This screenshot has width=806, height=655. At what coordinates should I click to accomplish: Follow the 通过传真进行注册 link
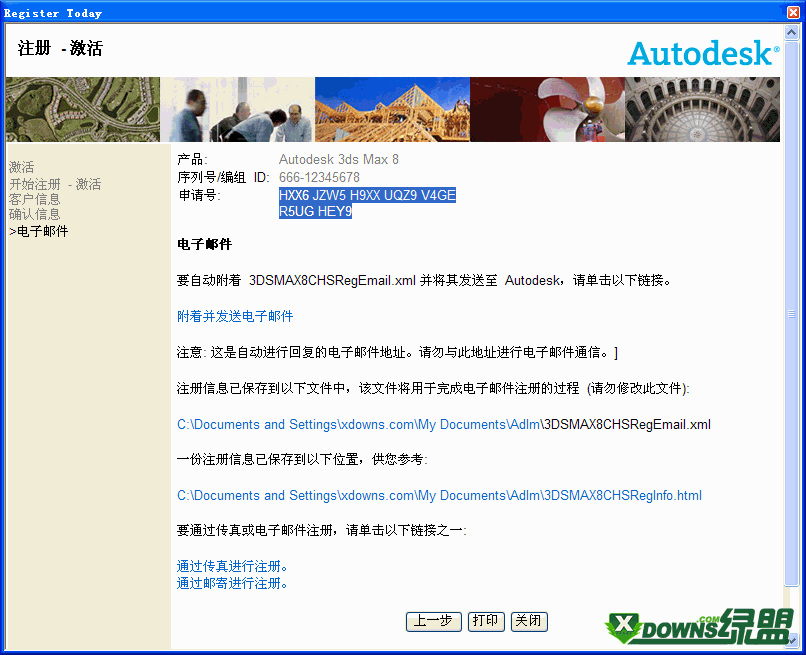232,567
